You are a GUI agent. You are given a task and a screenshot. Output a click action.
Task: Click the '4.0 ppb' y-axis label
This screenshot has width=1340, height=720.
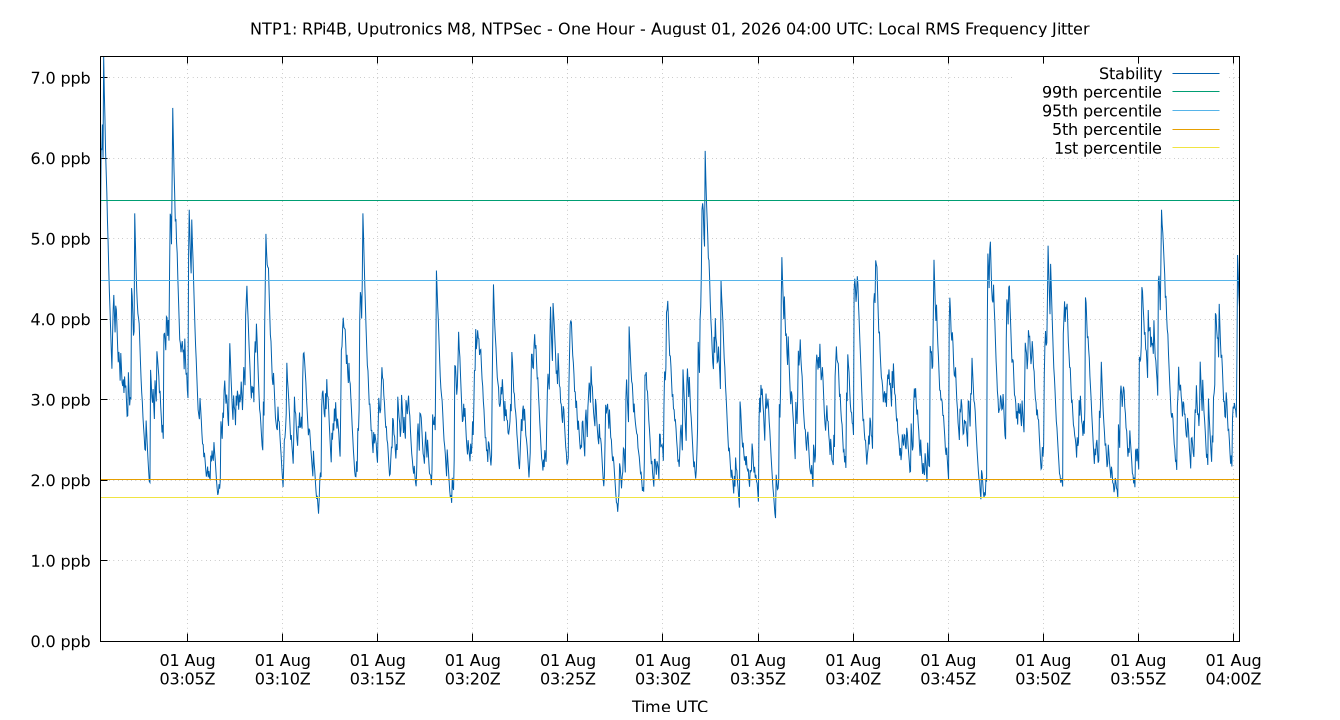pos(62,319)
